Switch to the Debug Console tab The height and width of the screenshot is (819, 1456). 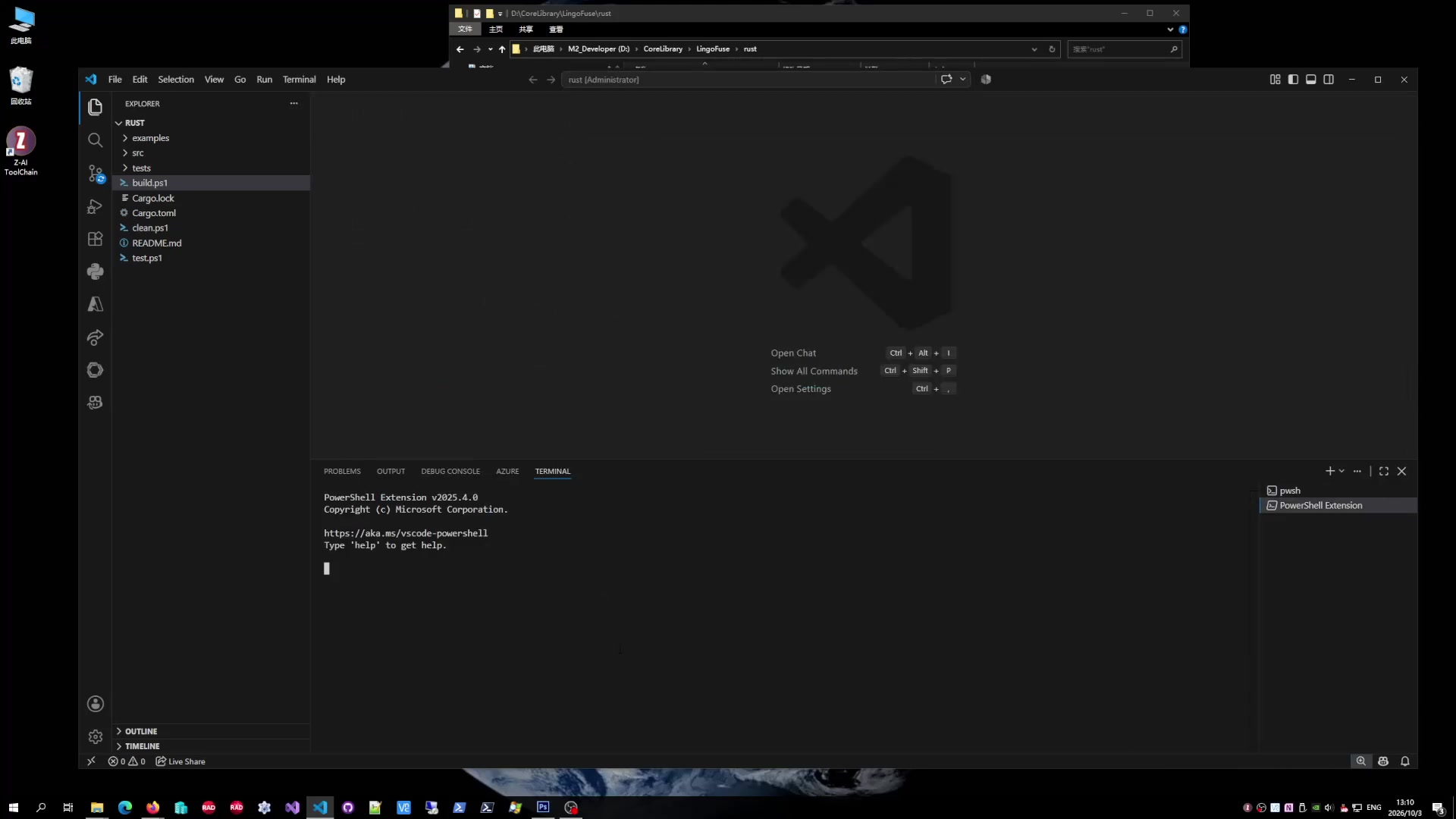[450, 471]
